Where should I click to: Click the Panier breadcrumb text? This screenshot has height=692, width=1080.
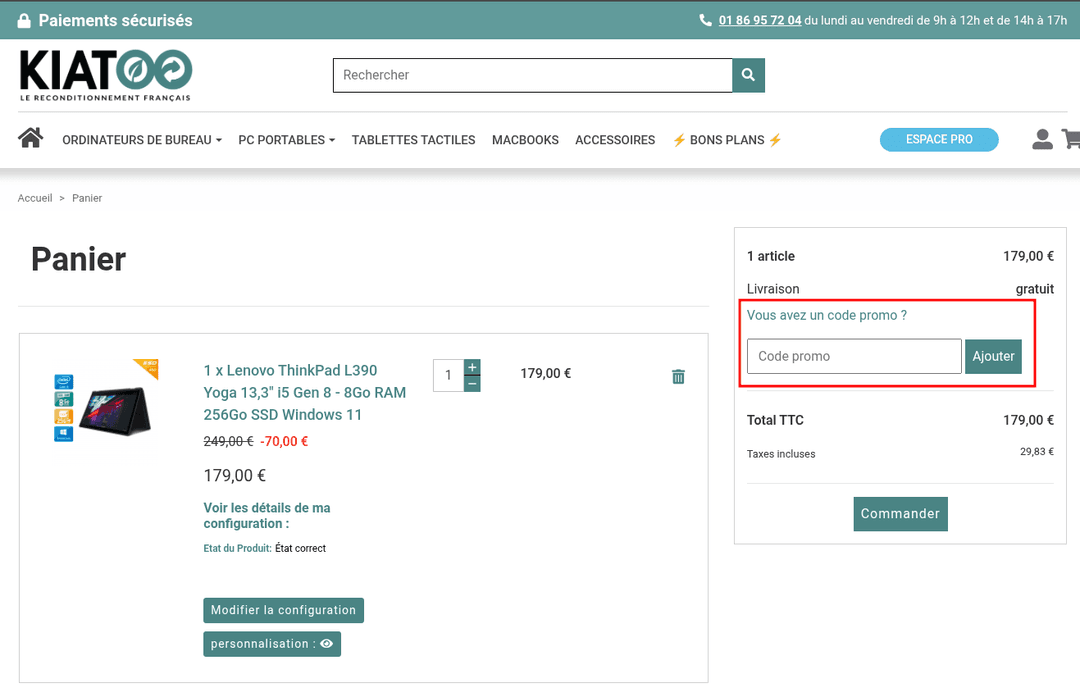click(x=87, y=198)
